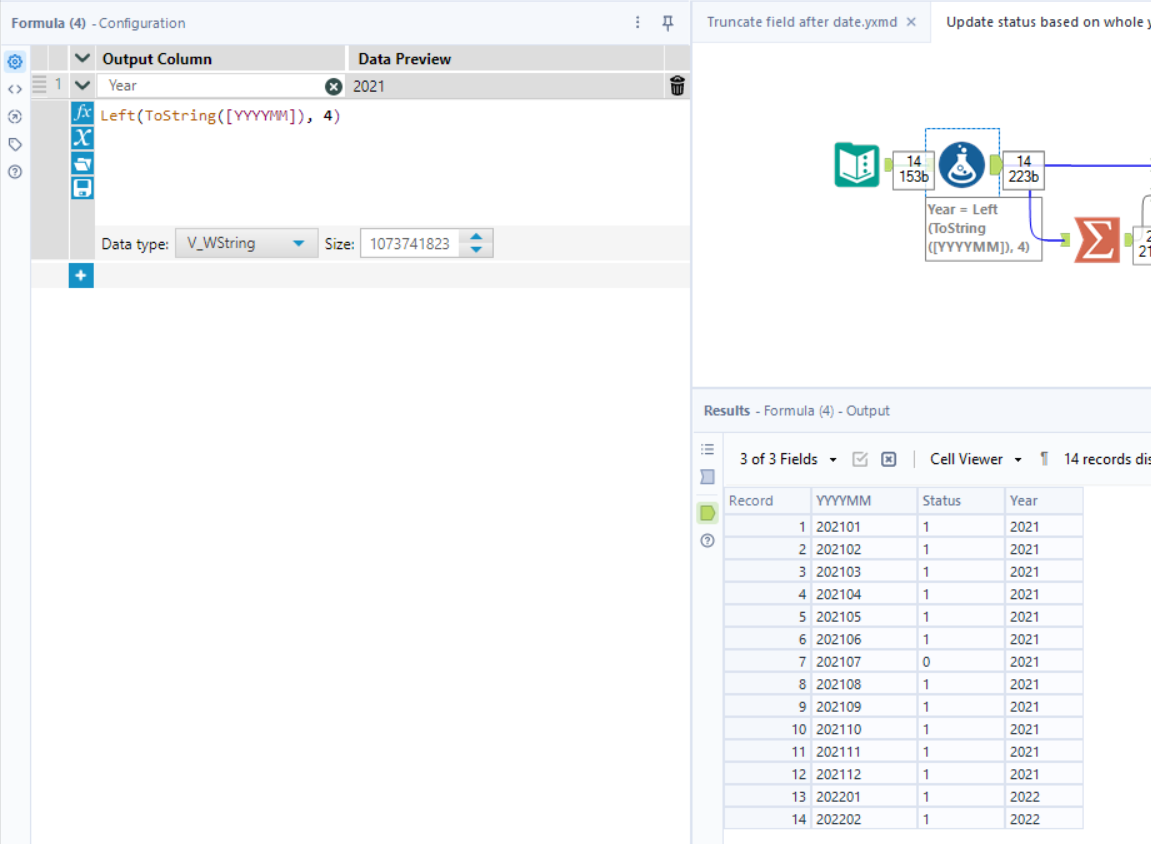The width and height of the screenshot is (1151, 844).
Task: Enable the select-all fields checkbox
Action: coord(860,458)
